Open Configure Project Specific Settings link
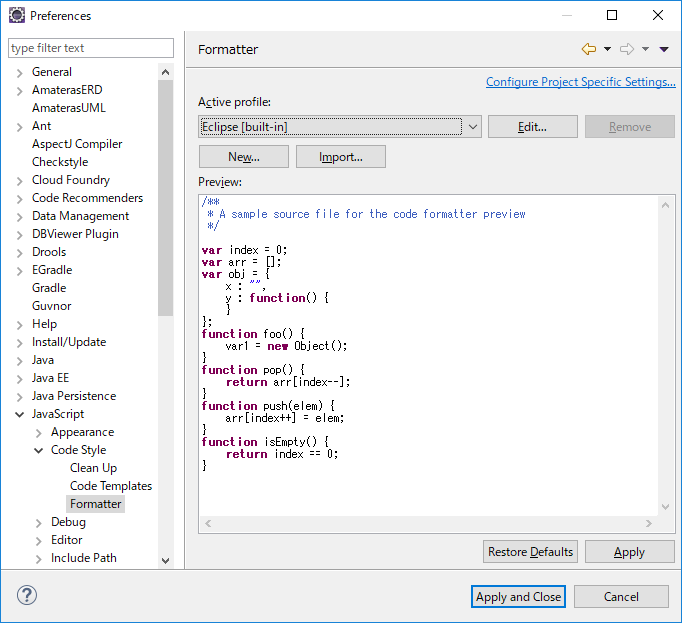This screenshot has height=623, width=682. [x=581, y=82]
